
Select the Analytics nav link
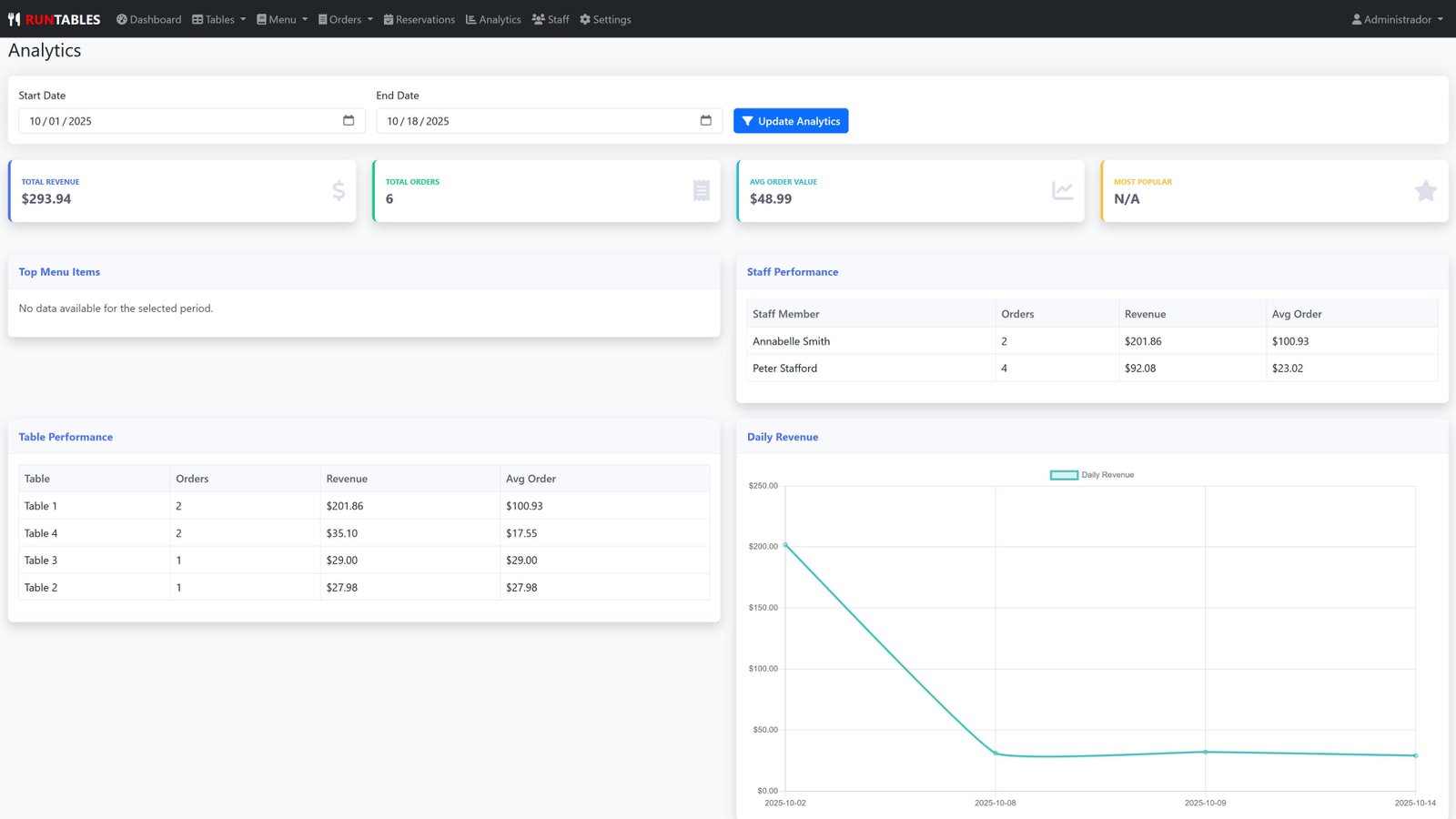click(x=493, y=19)
